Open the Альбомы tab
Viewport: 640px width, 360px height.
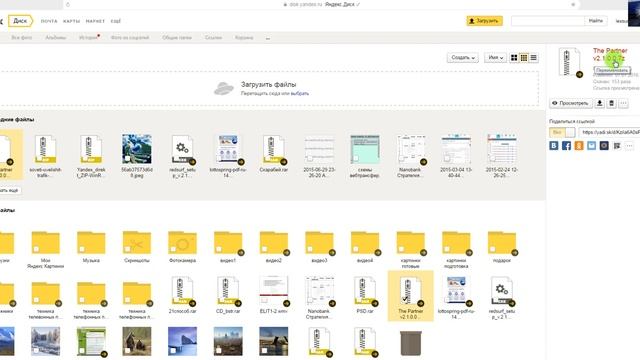pos(56,38)
